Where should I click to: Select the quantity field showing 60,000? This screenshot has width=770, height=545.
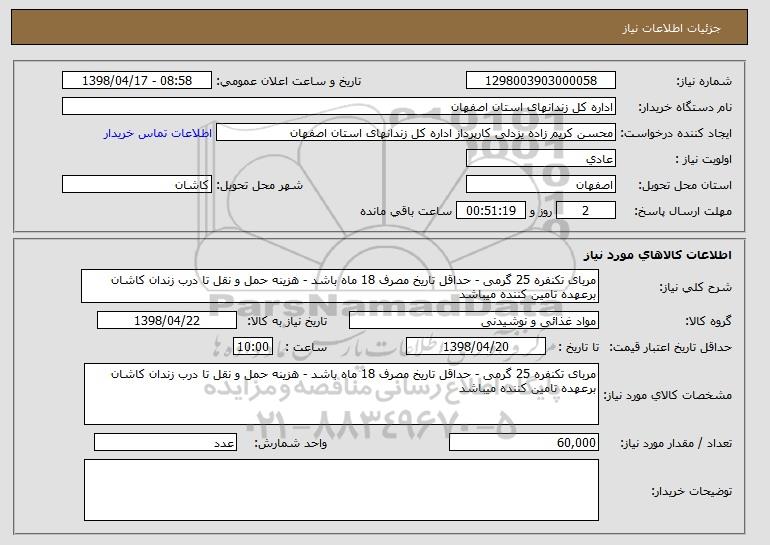(x=524, y=442)
